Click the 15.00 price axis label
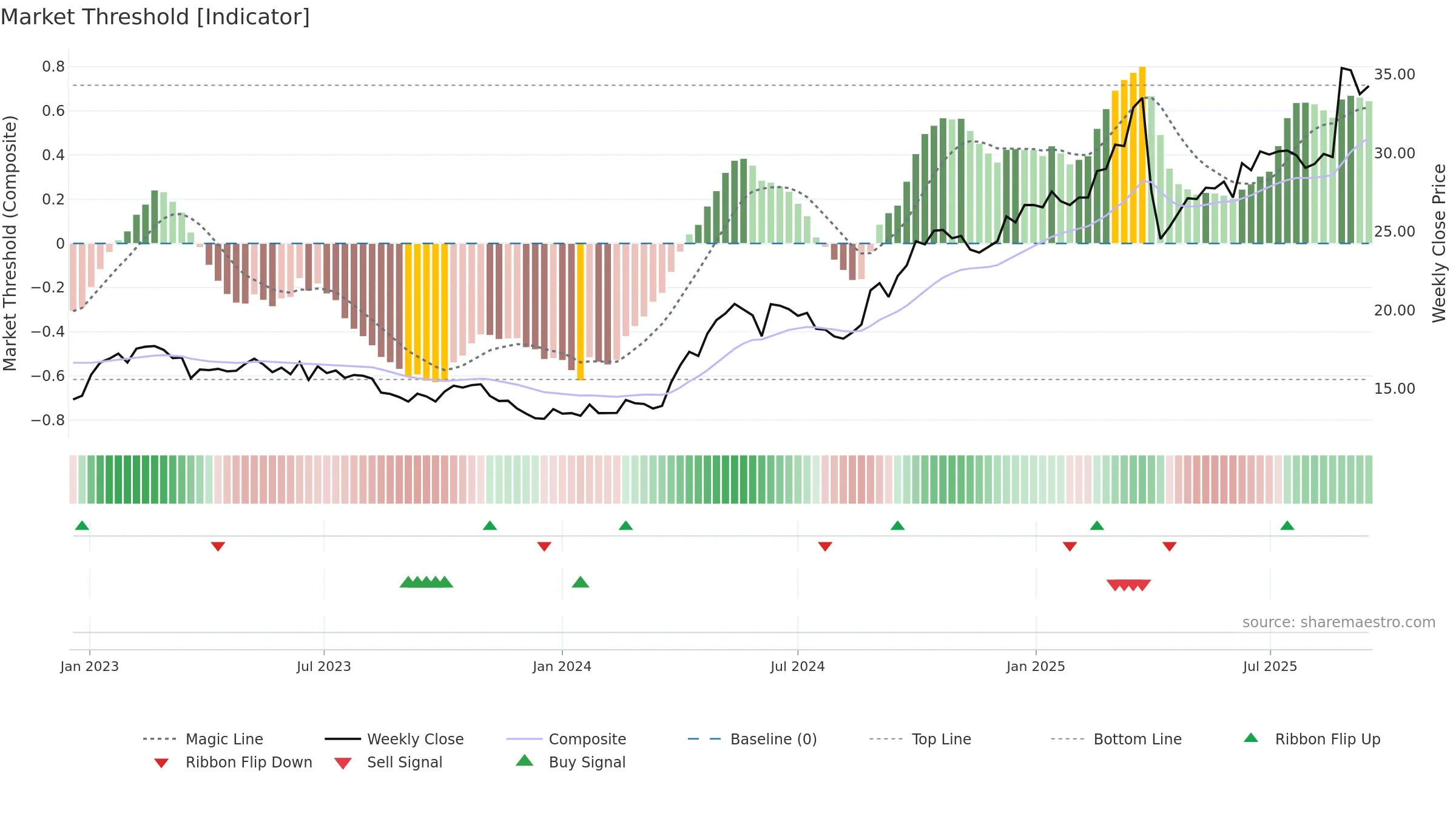This screenshot has height=819, width=1456. (x=1395, y=389)
